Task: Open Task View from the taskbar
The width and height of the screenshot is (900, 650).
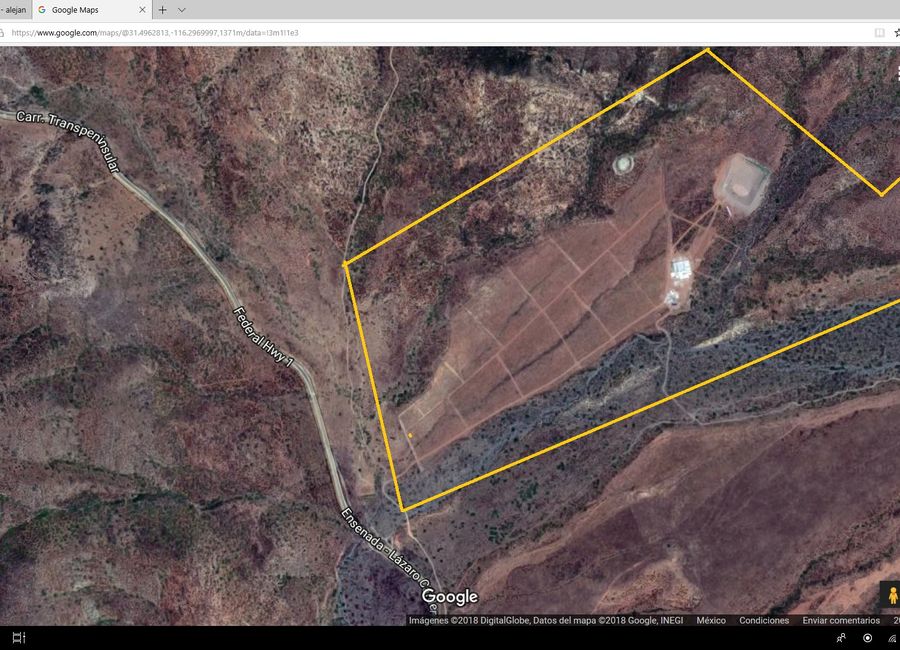Action: pos(18,636)
